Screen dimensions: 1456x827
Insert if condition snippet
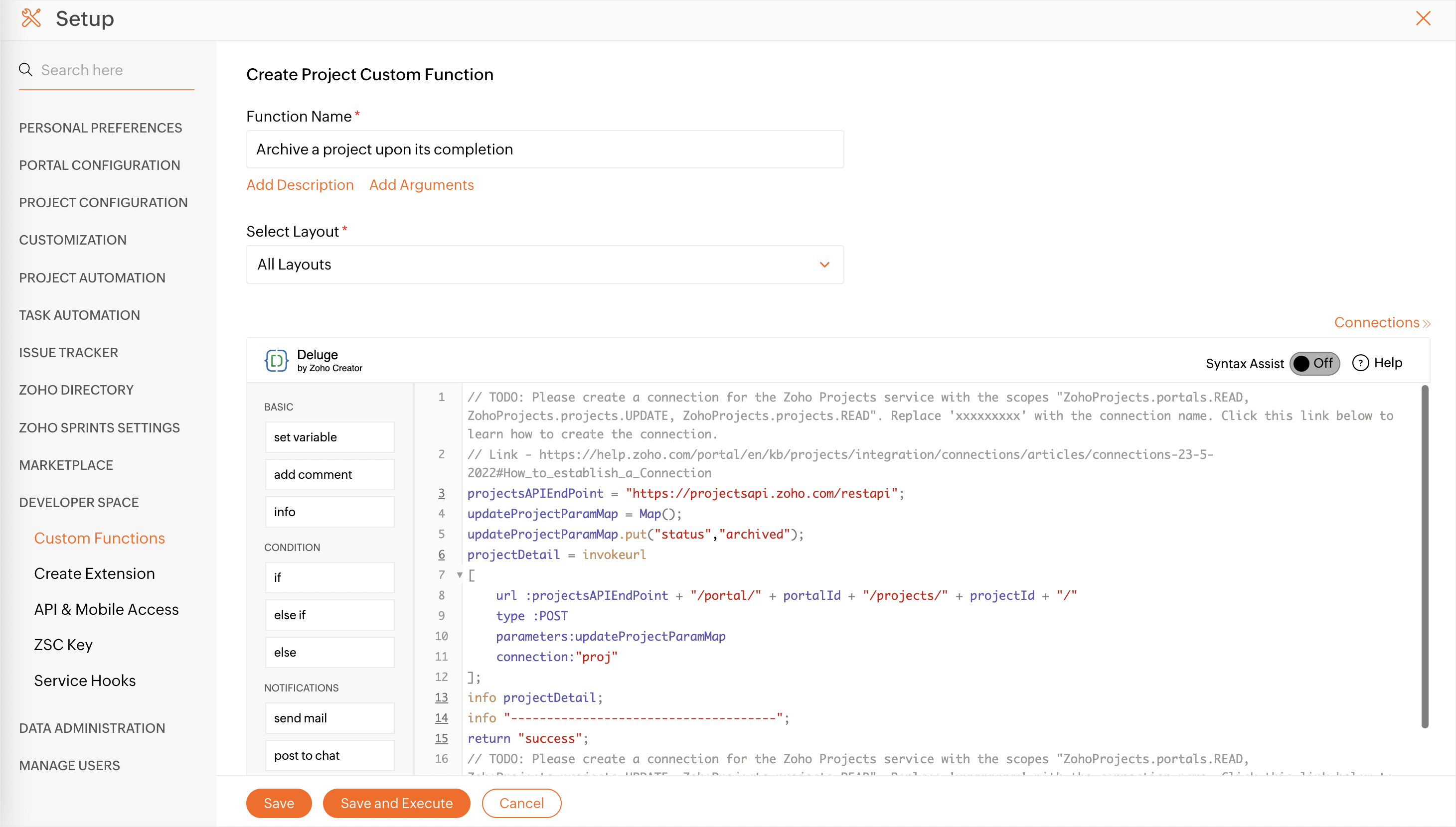coord(329,577)
